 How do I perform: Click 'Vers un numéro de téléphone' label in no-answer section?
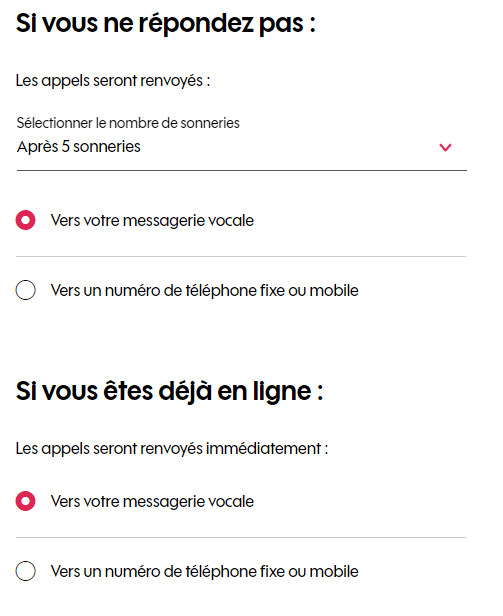point(204,290)
